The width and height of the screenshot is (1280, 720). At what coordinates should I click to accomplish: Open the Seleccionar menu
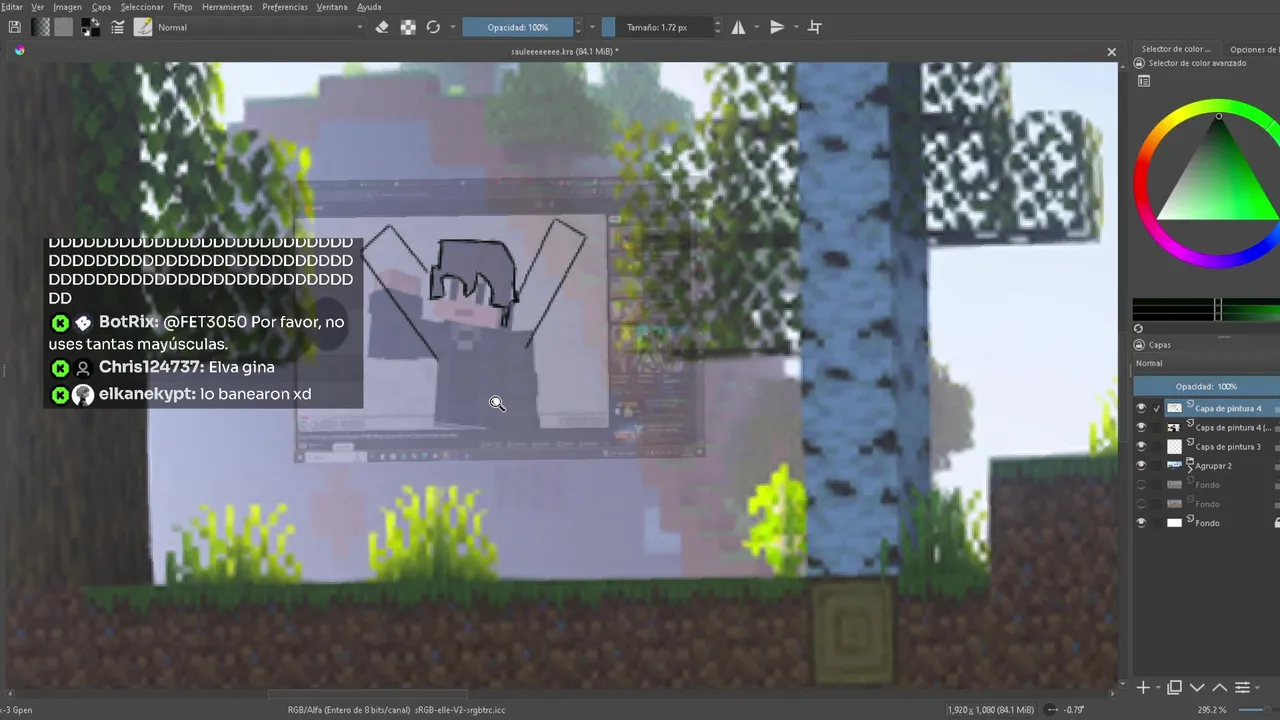tap(142, 7)
